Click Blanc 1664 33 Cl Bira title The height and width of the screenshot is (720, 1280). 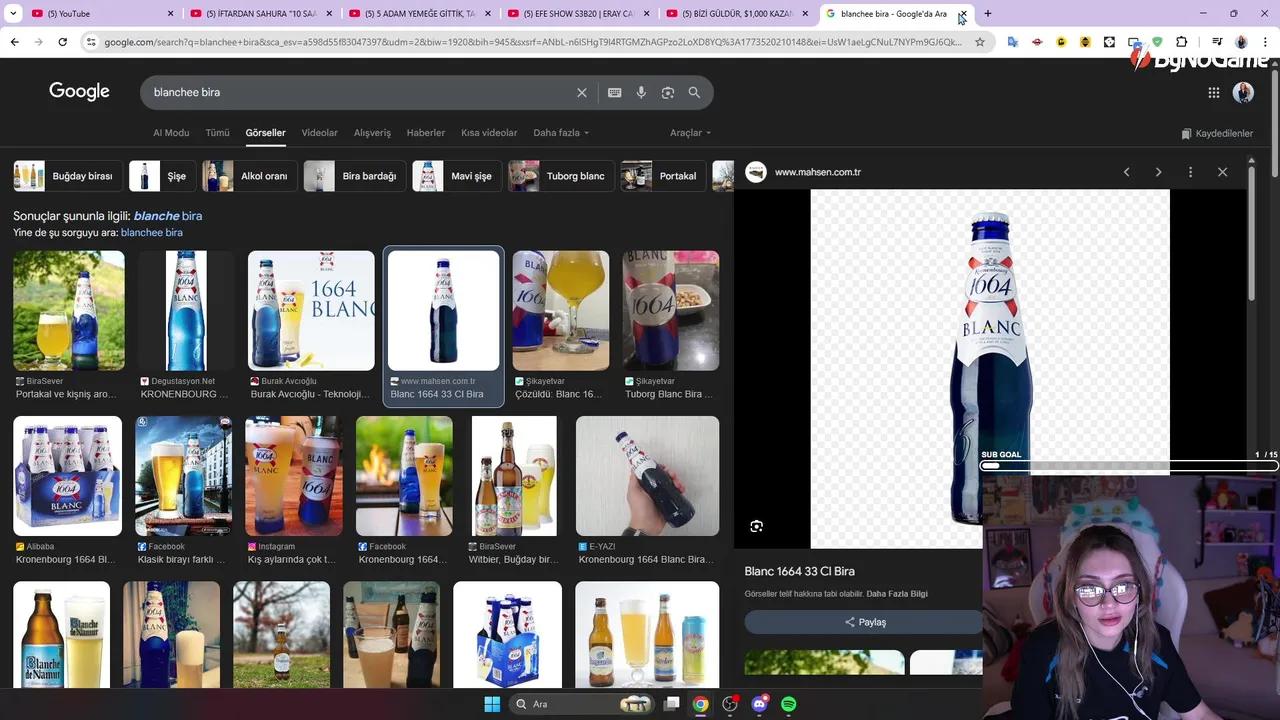click(x=799, y=571)
